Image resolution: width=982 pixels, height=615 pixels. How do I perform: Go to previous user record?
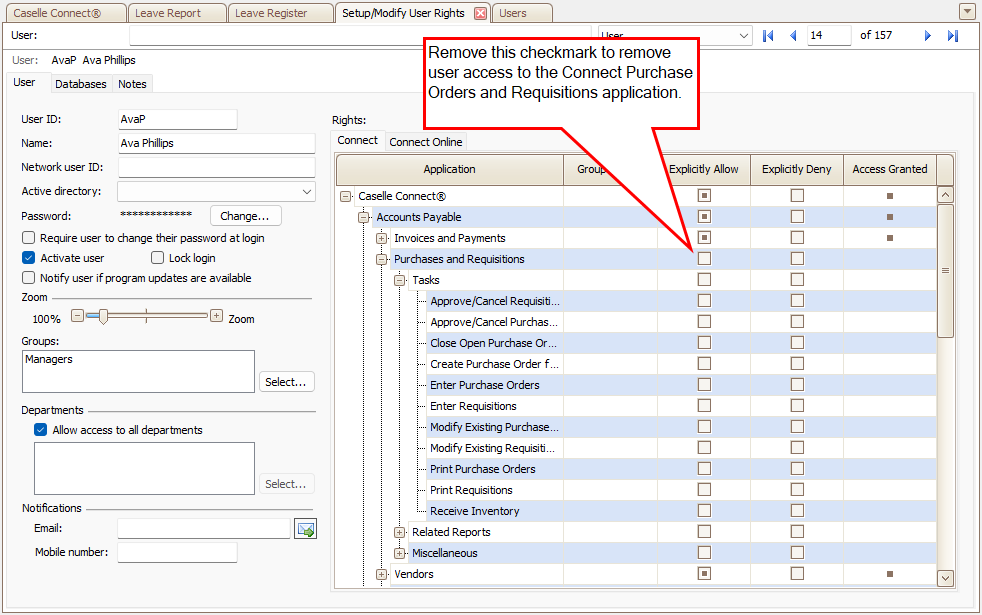tap(793, 36)
